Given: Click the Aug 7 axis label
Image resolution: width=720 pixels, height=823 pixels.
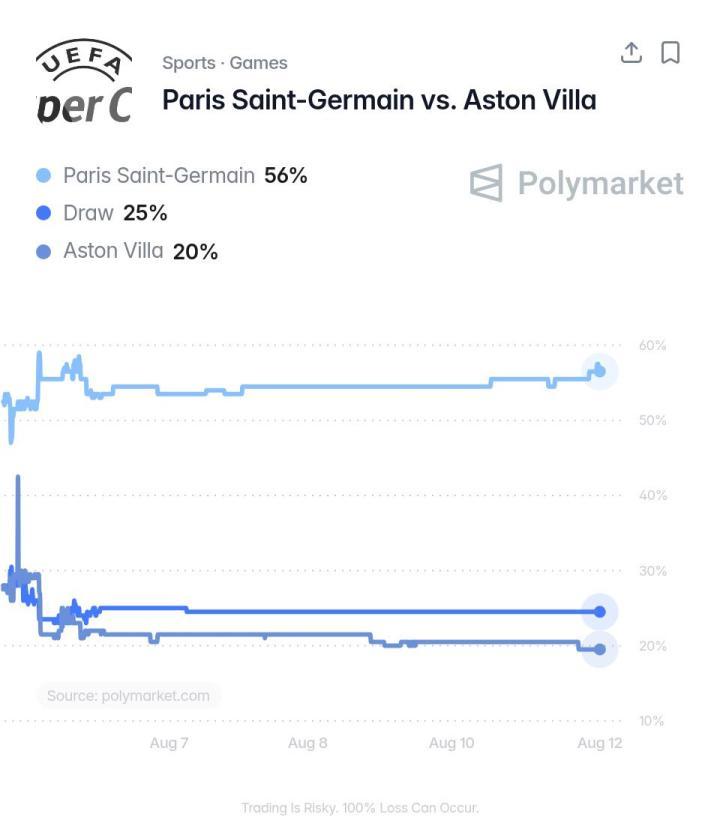Looking at the screenshot, I should point(169,743).
